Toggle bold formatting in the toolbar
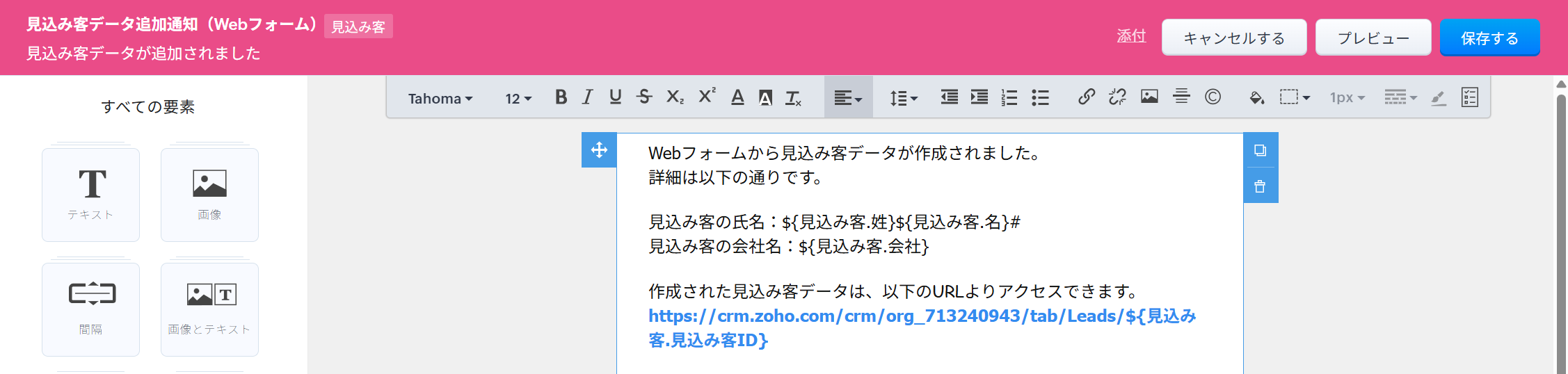 pos(561,97)
